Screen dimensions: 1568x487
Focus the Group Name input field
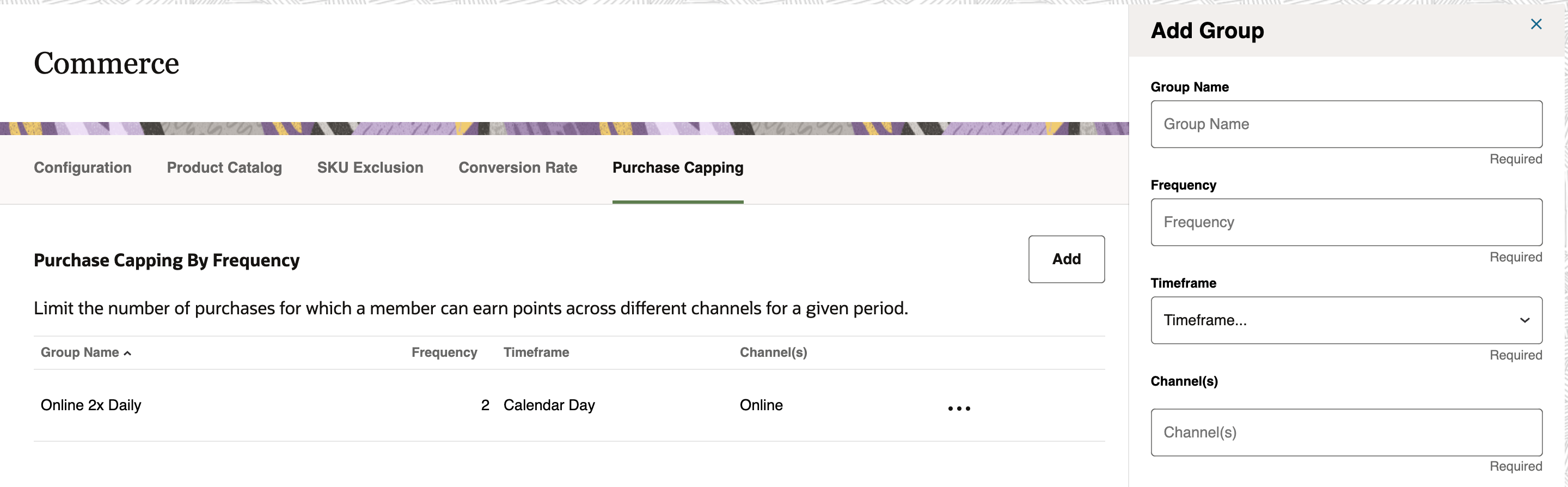(1346, 124)
